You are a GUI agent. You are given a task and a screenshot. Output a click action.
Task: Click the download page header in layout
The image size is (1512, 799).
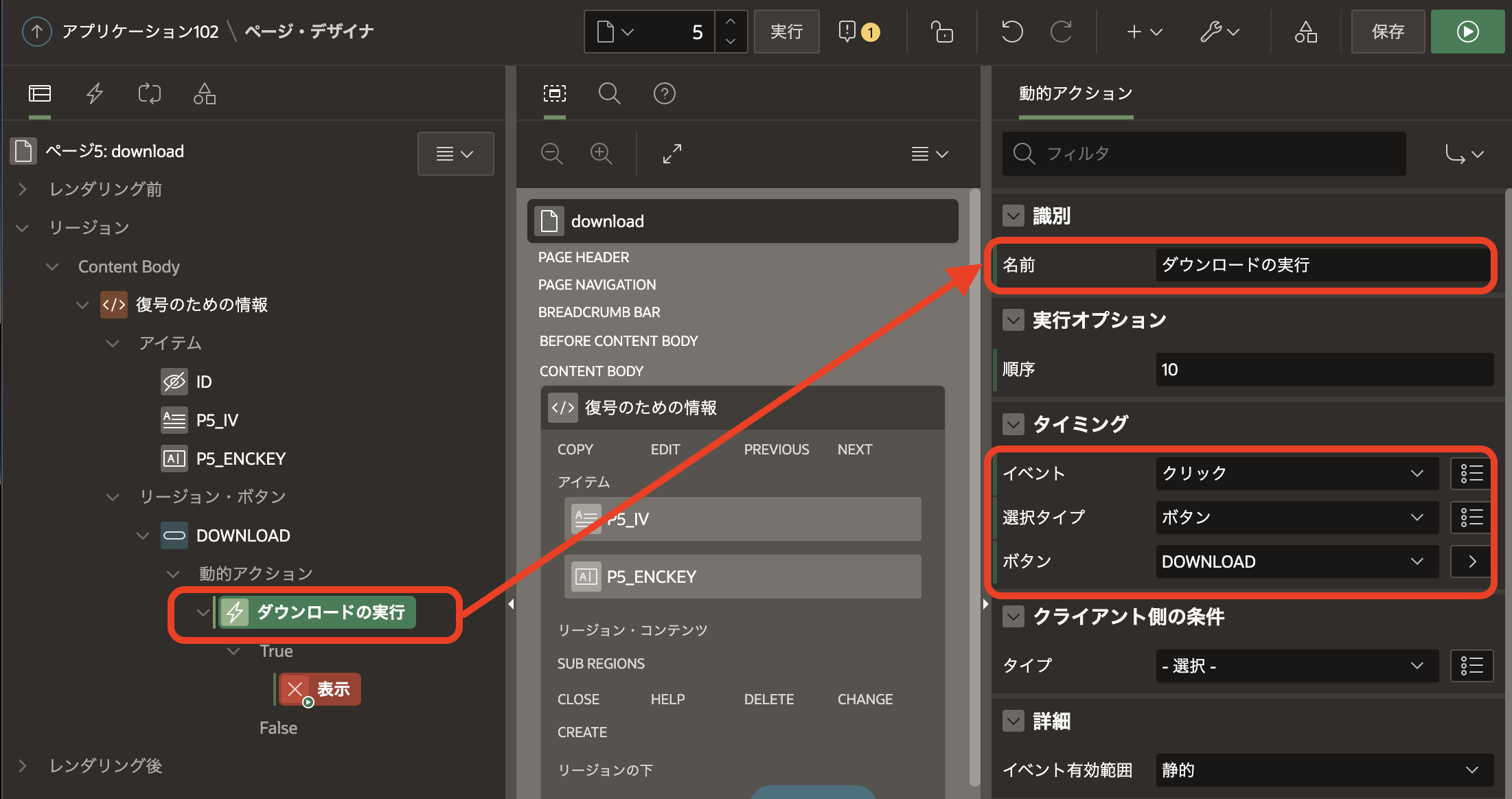pos(742,221)
